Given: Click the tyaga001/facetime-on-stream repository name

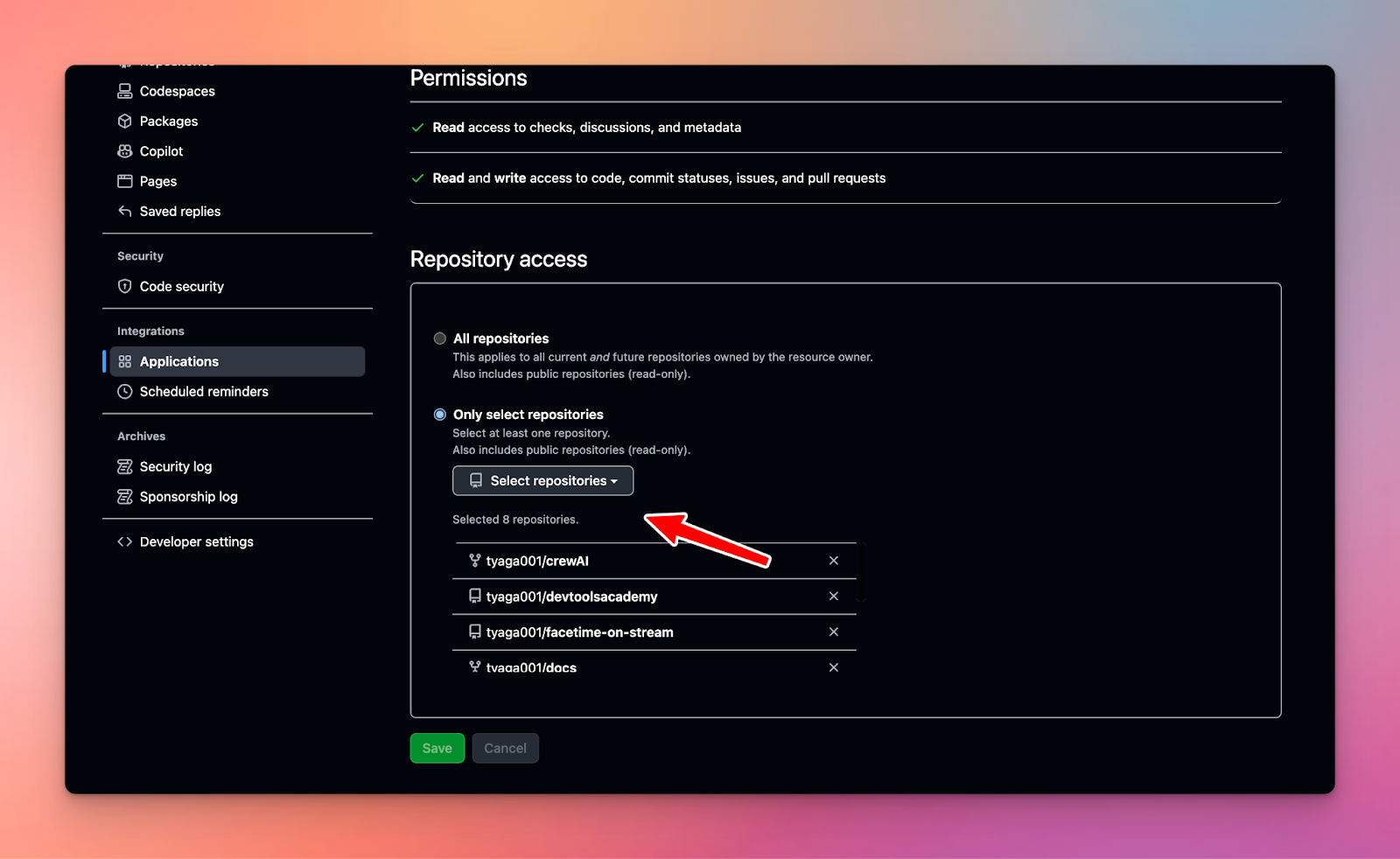Looking at the screenshot, I should 580,632.
